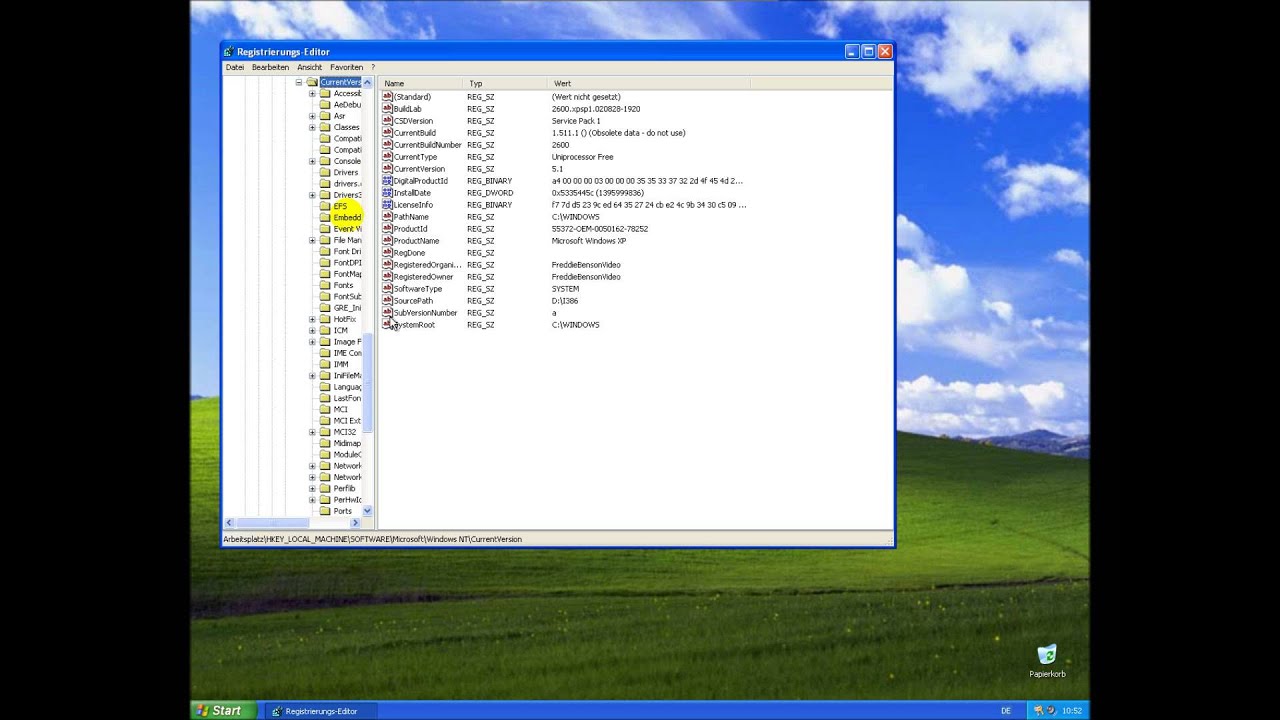Click the FontDPI key folder icon
This screenshot has height=720, width=1280.
tap(325, 262)
